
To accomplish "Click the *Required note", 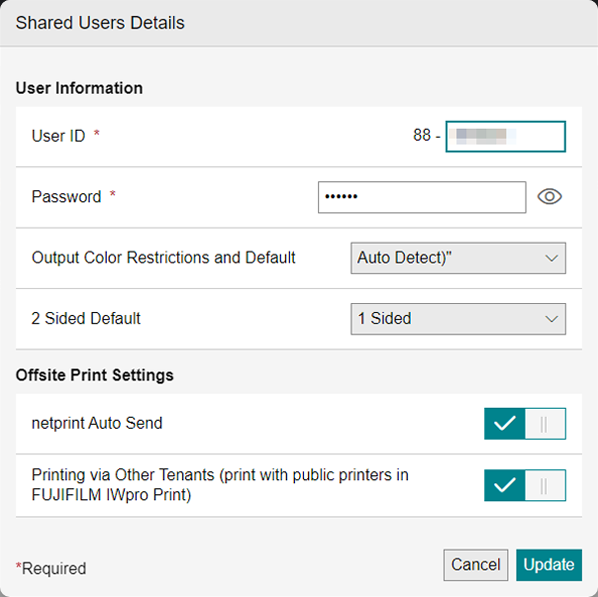I will pyautogui.click(x=51, y=568).
